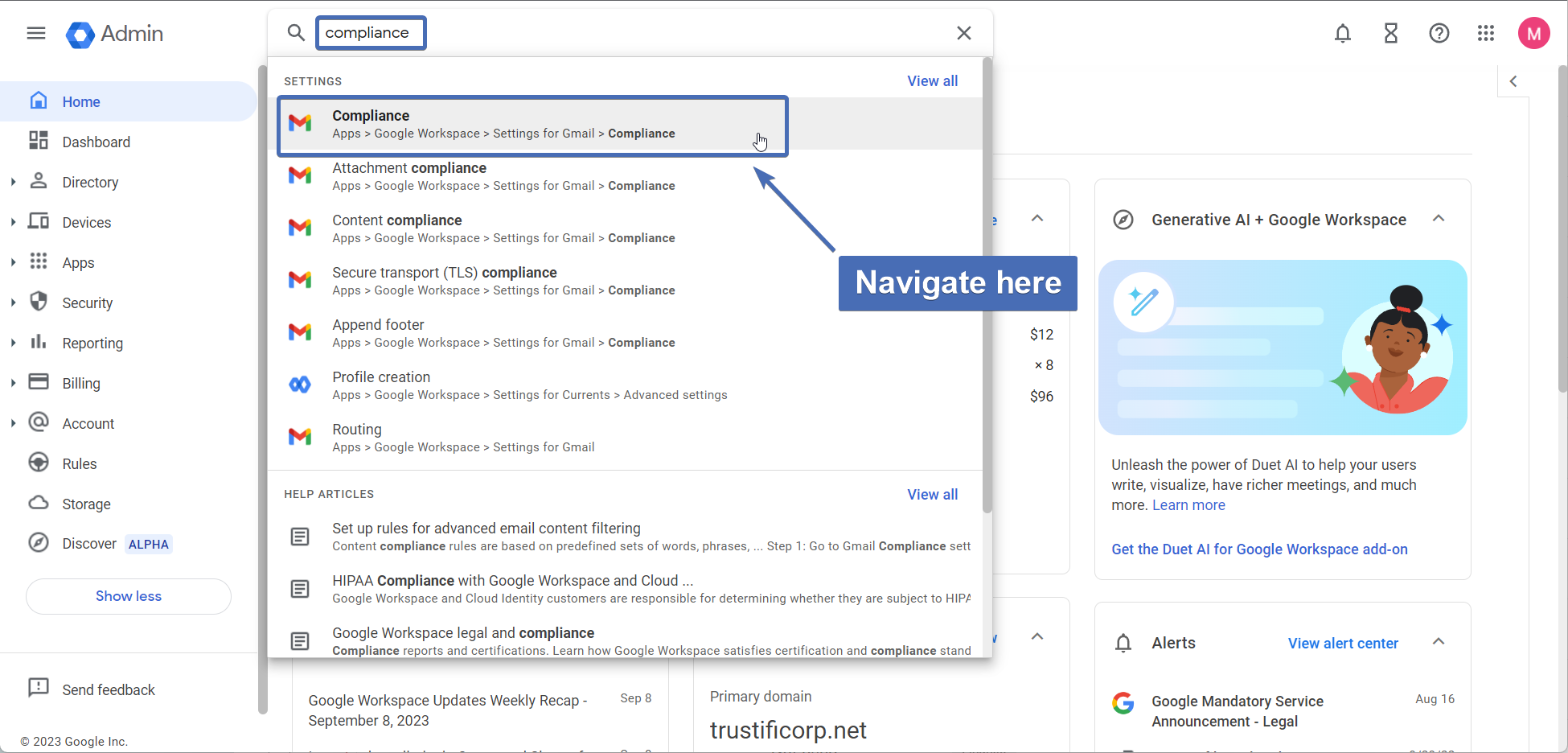This screenshot has height=753, width=1568.
Task: Go to Home in sidebar
Action: pyautogui.click(x=129, y=101)
